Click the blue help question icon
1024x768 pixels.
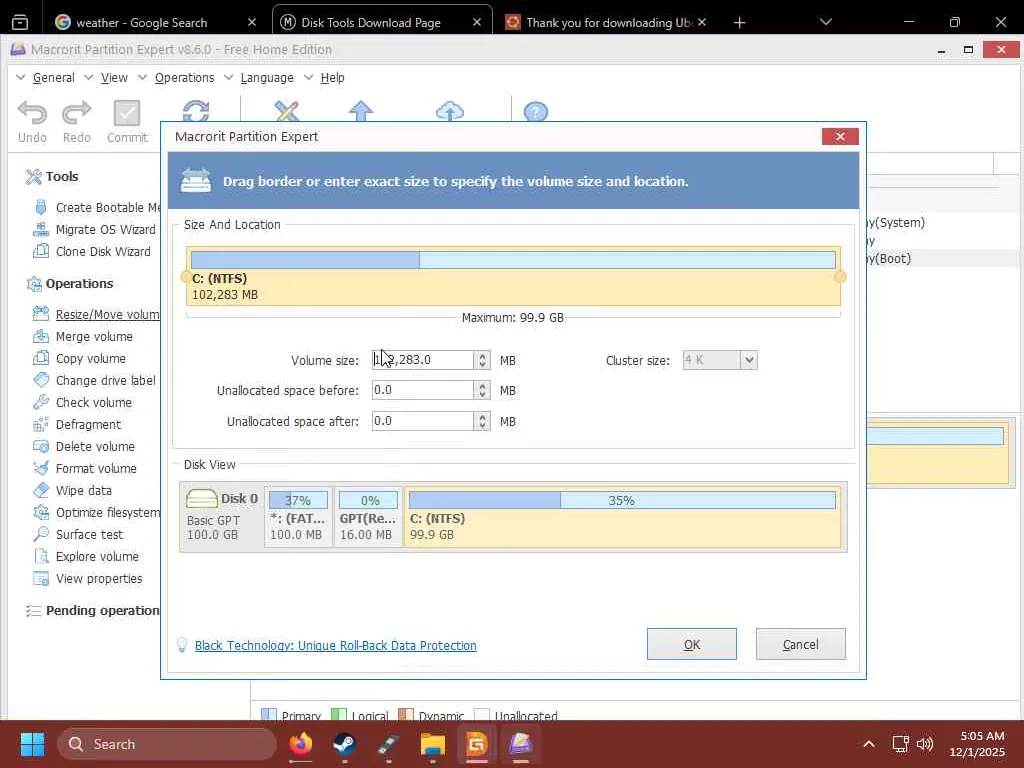click(536, 111)
